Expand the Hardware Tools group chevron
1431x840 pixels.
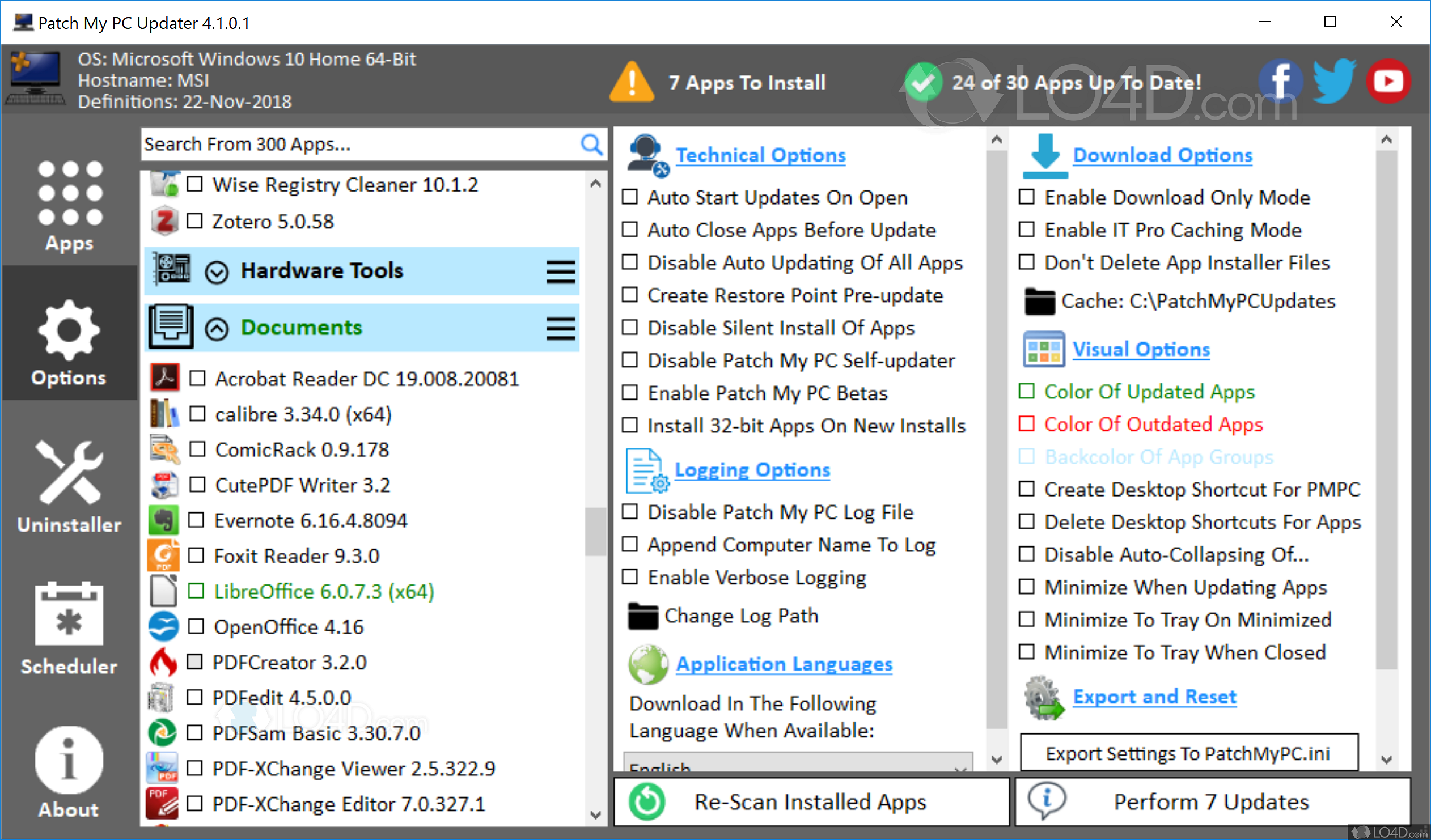217,273
